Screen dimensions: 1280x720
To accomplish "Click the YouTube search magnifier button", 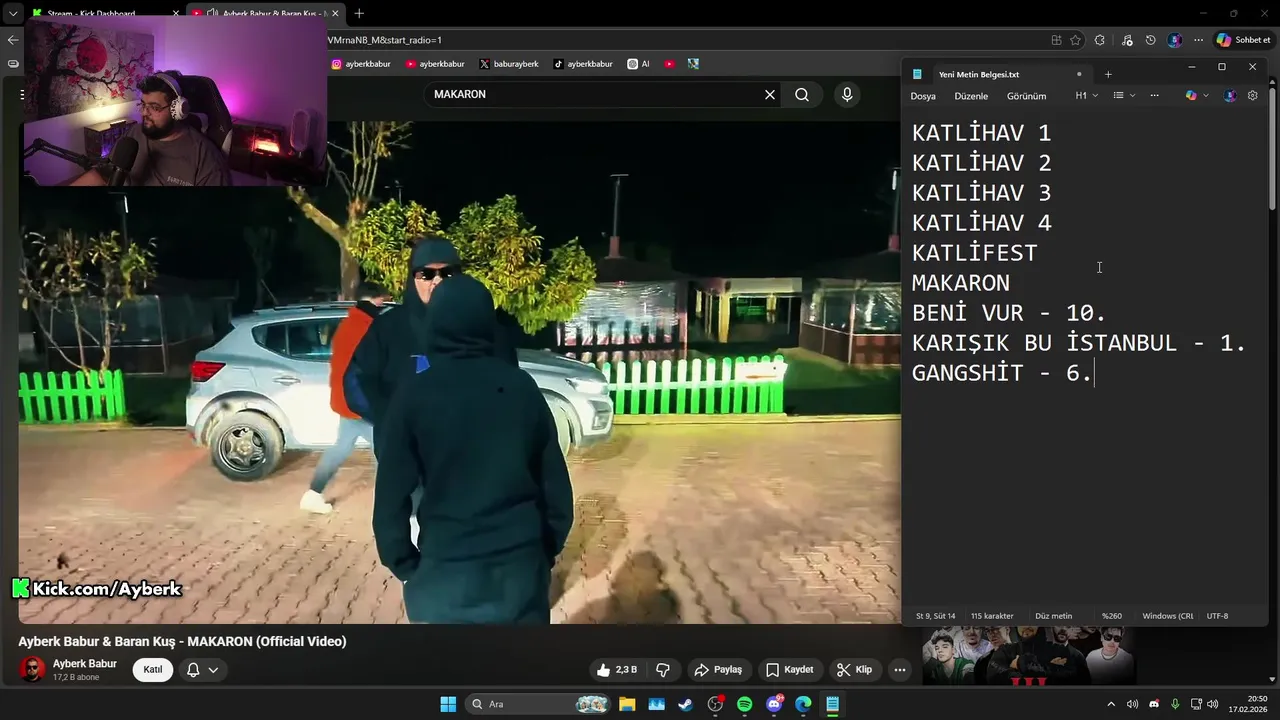I will click(802, 94).
